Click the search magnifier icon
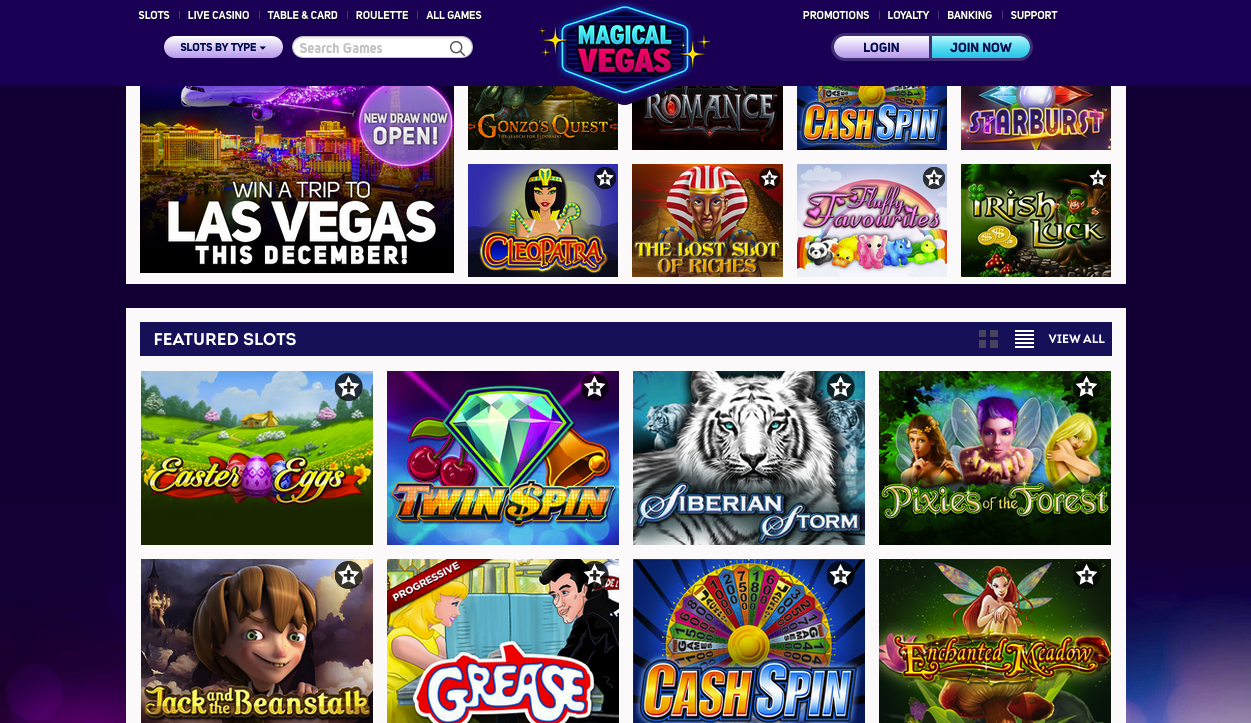 pos(457,48)
